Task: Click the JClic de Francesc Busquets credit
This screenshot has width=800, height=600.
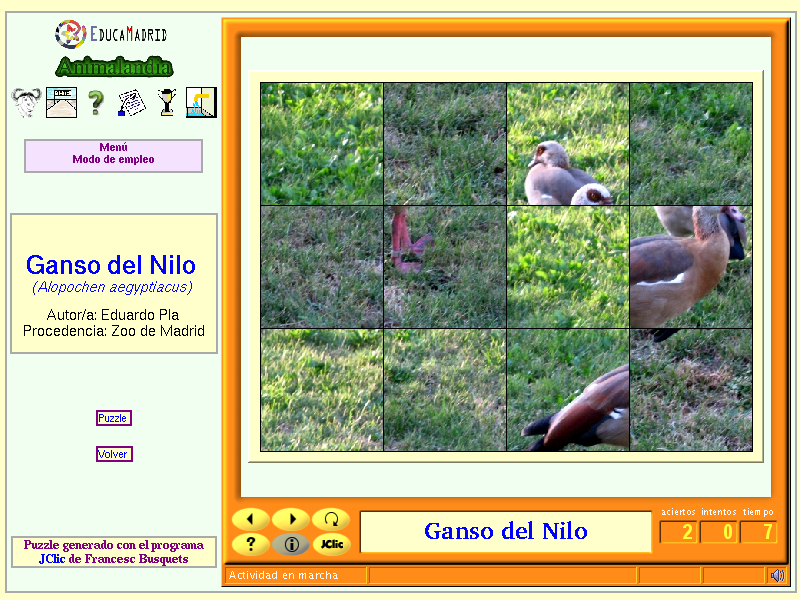Action: [114, 559]
